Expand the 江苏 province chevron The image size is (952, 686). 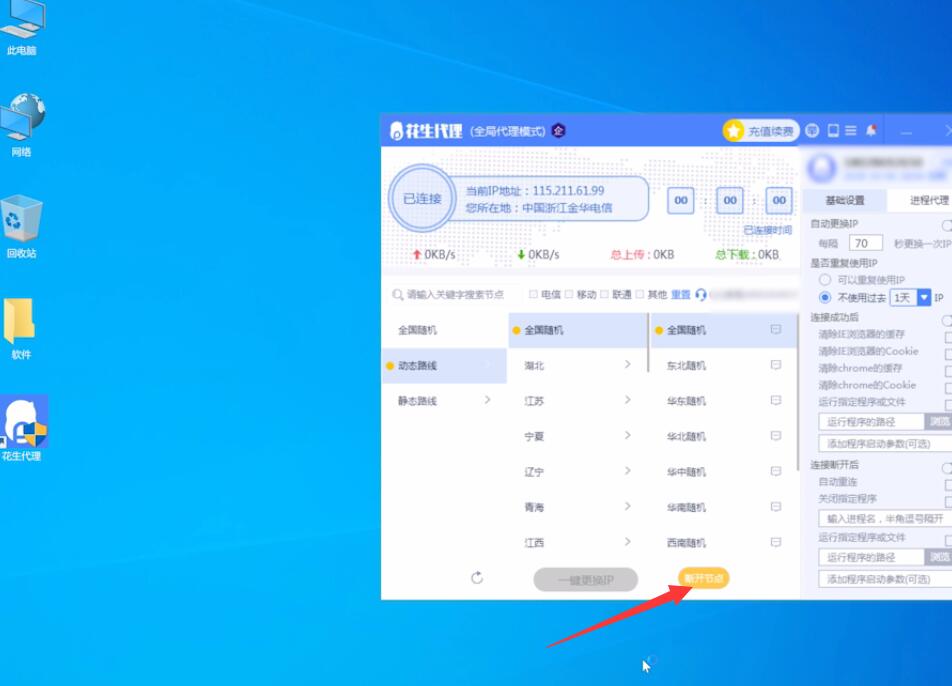click(x=627, y=400)
